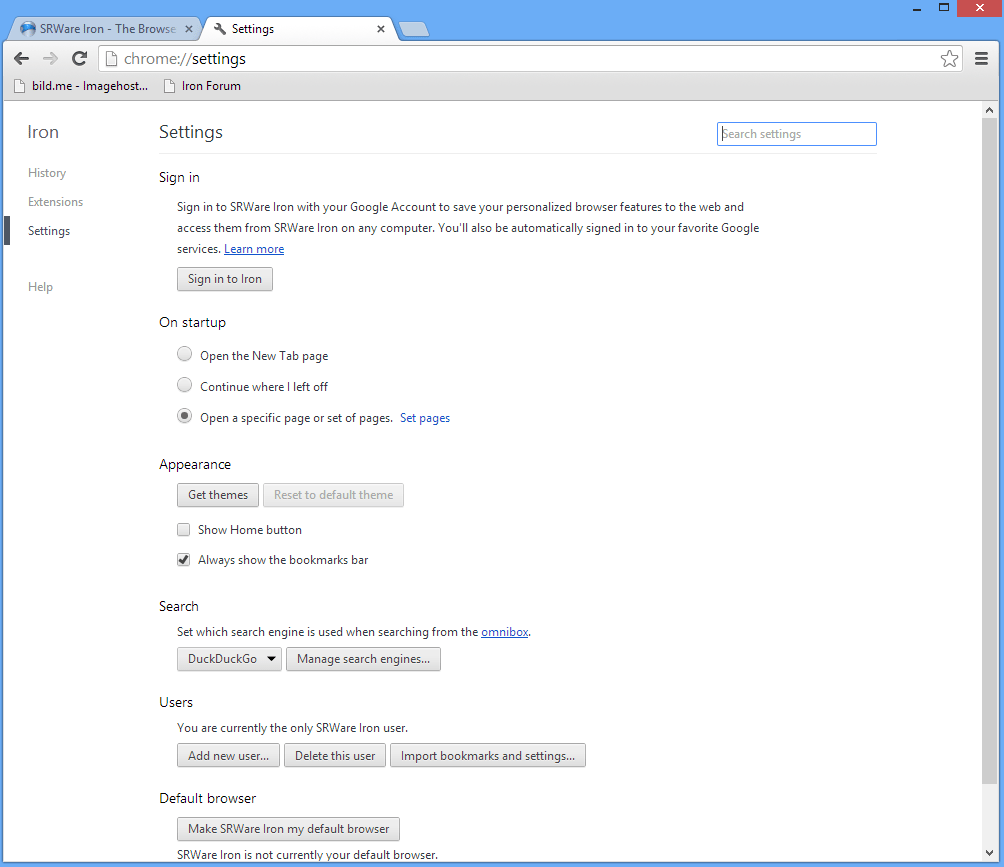Enable Show Home button checkbox
Screen dimensions: 1004x867
point(184,530)
